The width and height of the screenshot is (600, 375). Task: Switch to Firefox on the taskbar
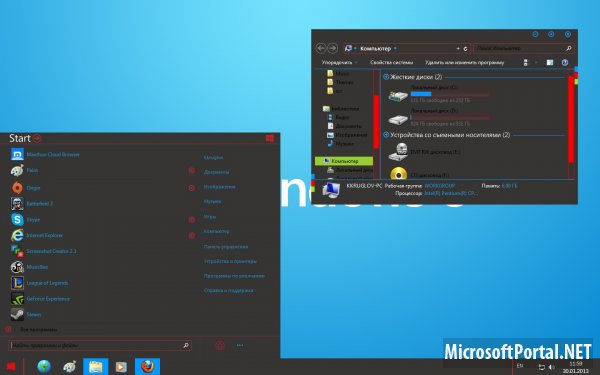pos(147,367)
